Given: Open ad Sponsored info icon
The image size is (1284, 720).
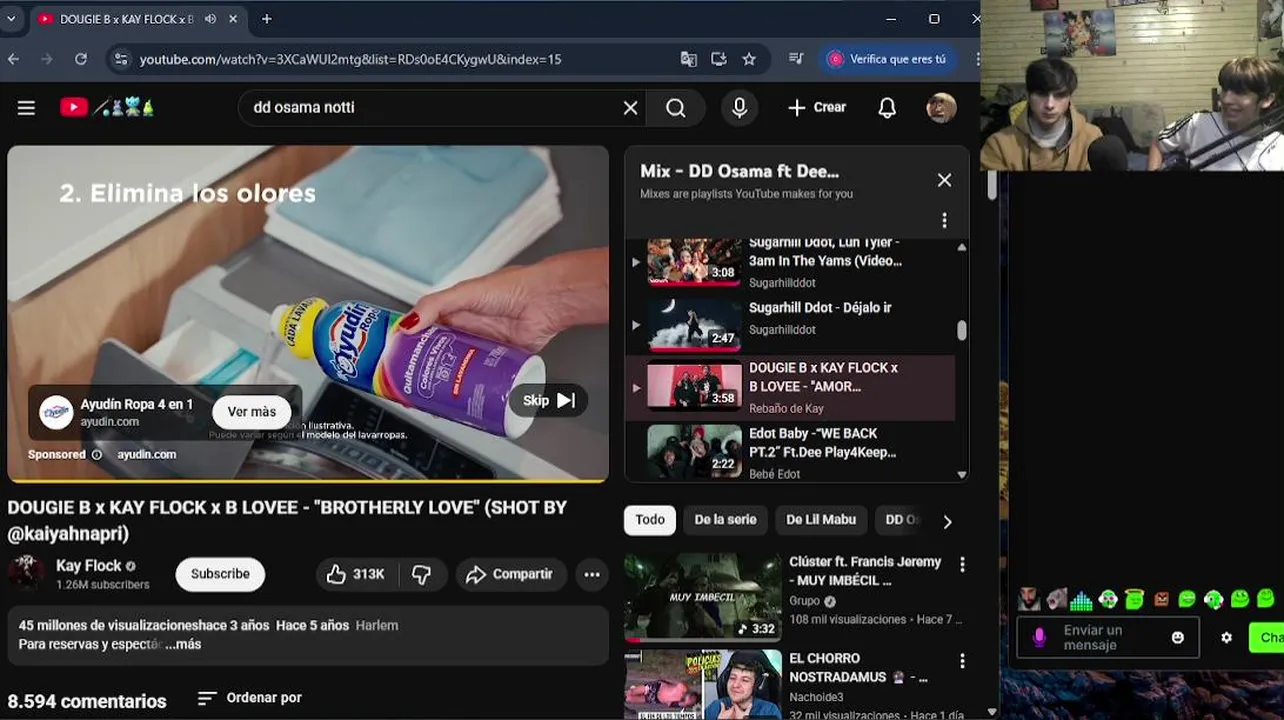Looking at the screenshot, I should [x=97, y=454].
